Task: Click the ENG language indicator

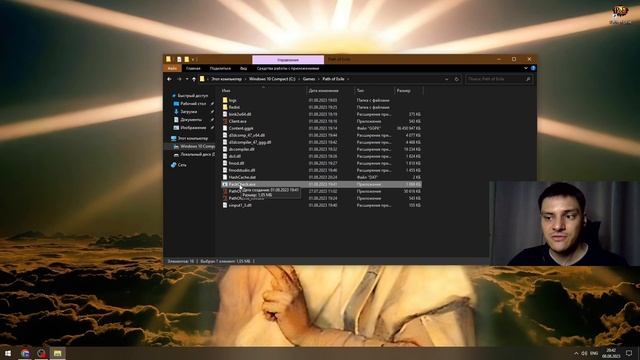Action: [594, 353]
